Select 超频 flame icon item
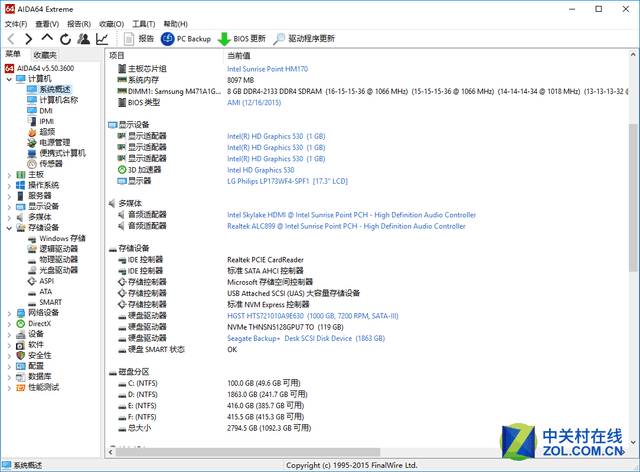640x472 pixels. pos(32,132)
